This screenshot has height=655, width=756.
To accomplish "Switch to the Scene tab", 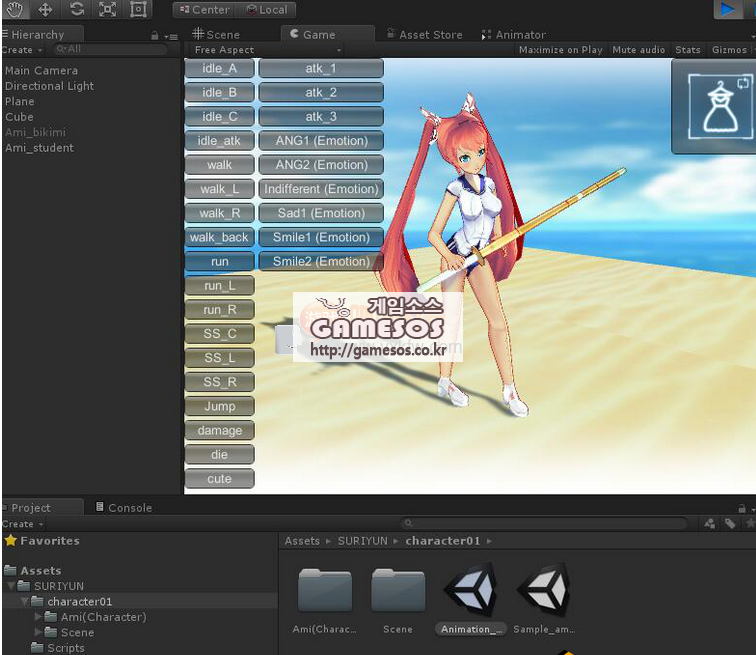I will (x=216, y=34).
